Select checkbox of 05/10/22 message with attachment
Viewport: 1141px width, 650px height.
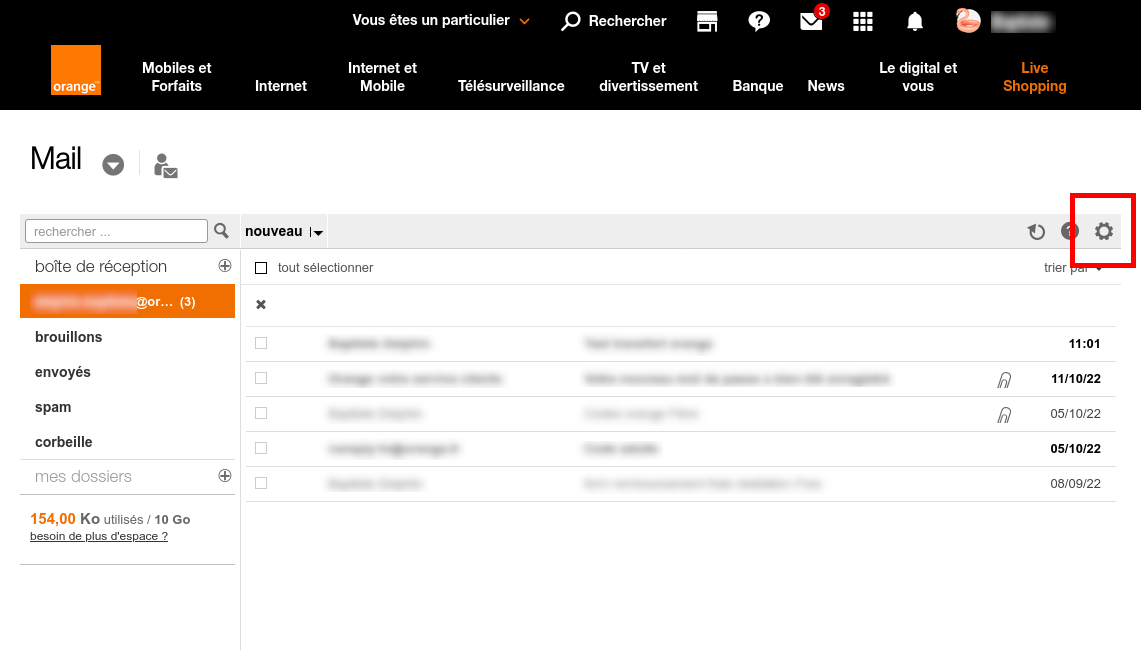coord(261,413)
